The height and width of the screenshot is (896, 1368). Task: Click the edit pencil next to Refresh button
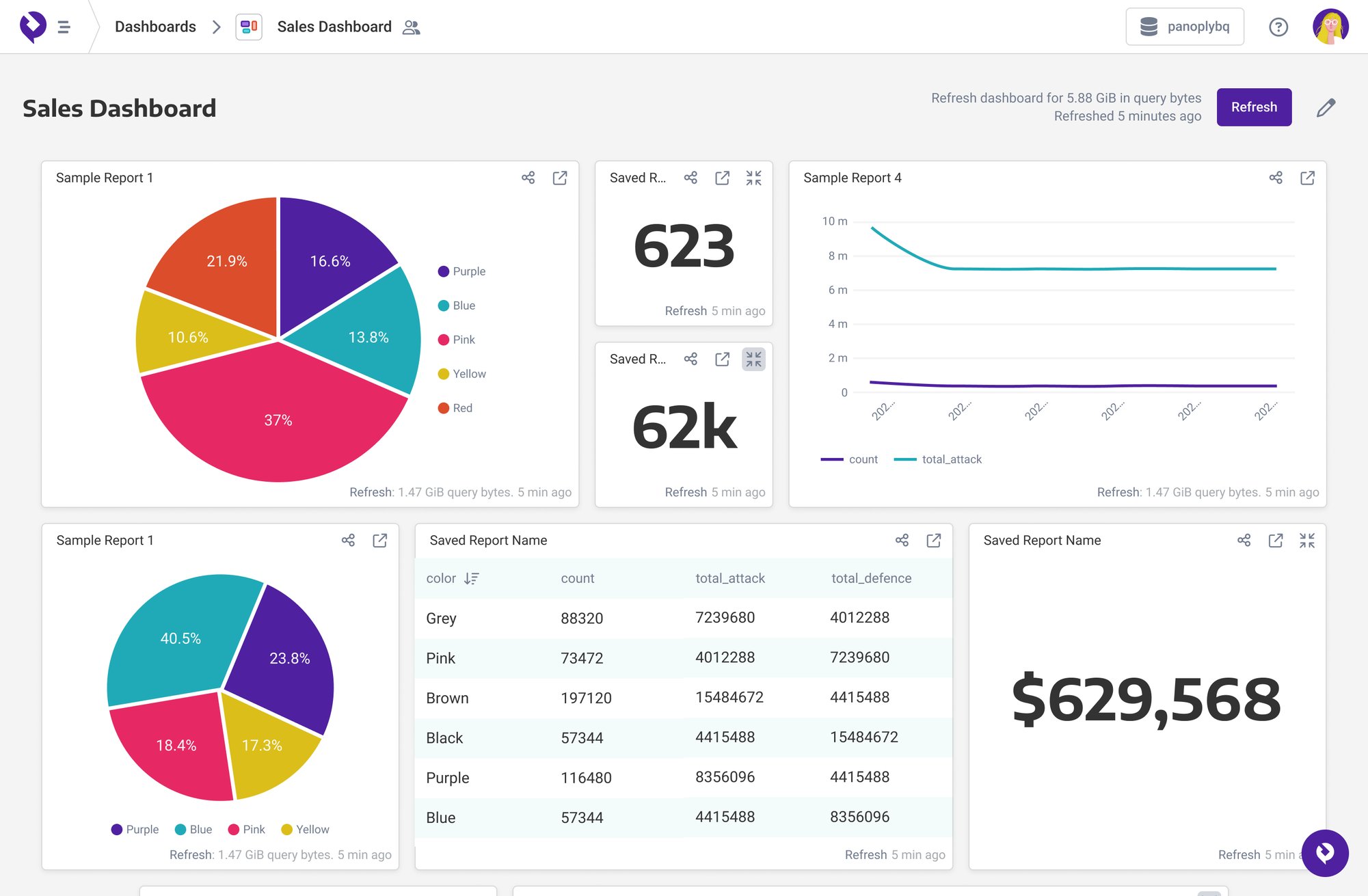[1326, 107]
